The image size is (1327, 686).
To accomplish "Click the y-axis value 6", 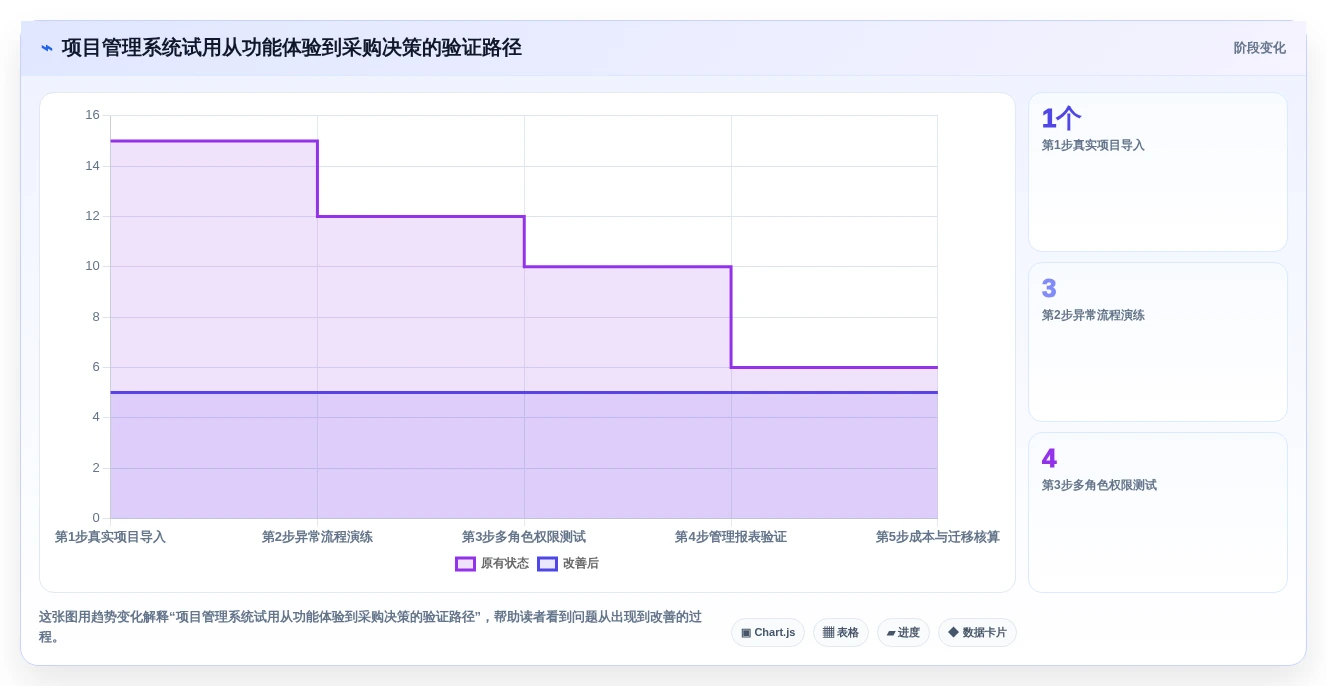I will [96, 367].
